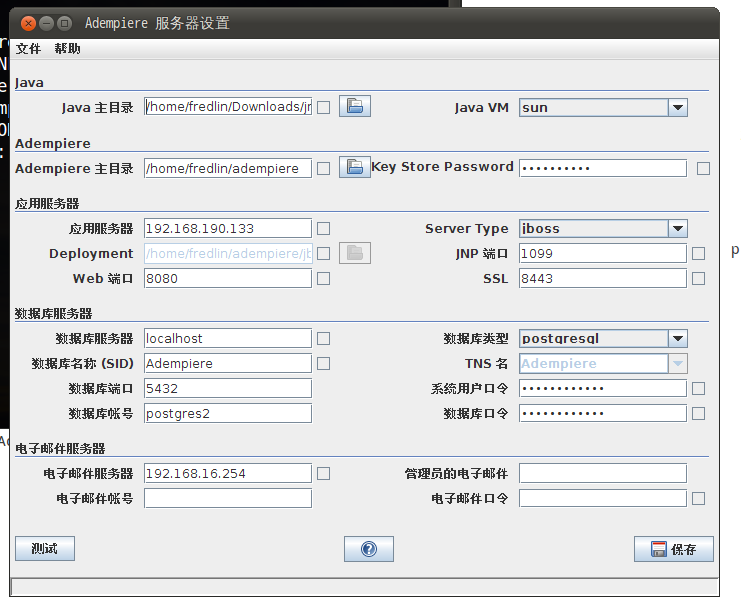Screen dimensions: 741x602
Task: Open the 帮助 menu
Action: [x=67, y=49]
